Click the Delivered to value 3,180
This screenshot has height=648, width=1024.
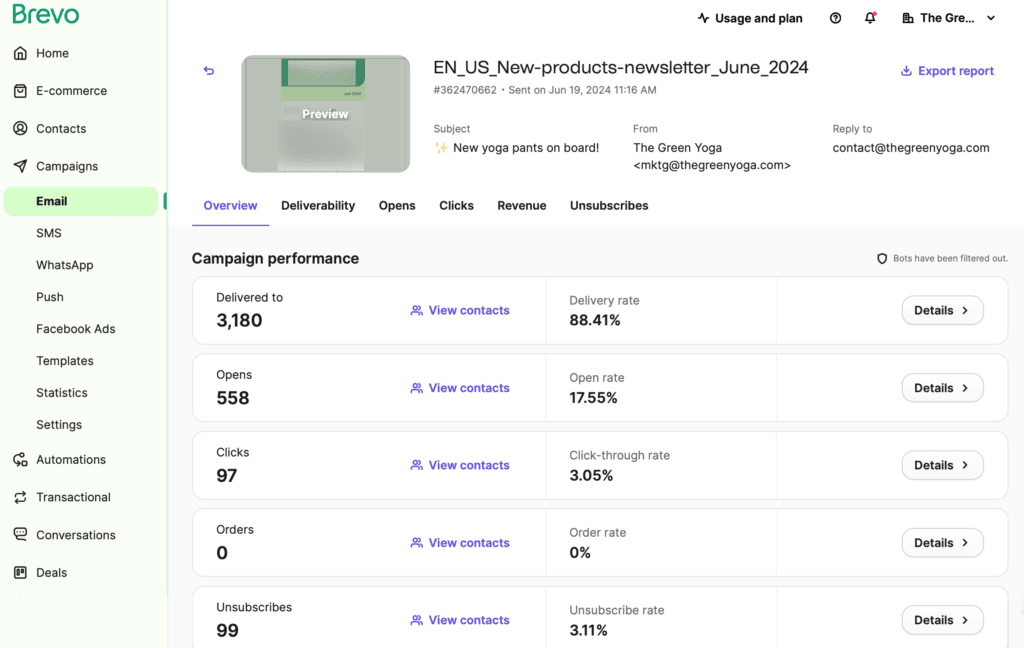click(239, 320)
